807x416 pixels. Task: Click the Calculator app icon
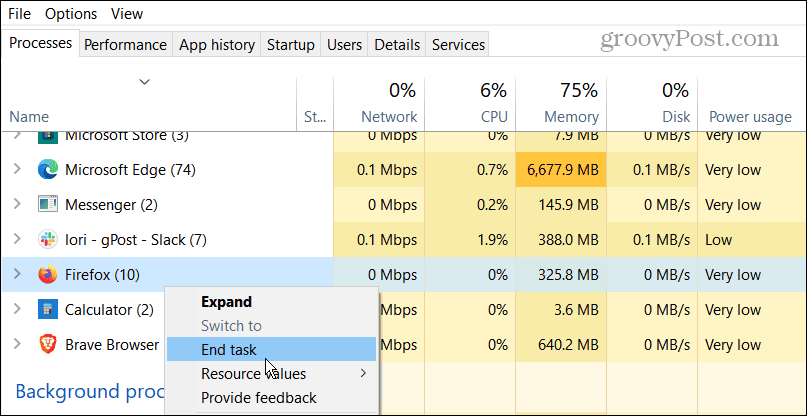[x=48, y=309]
